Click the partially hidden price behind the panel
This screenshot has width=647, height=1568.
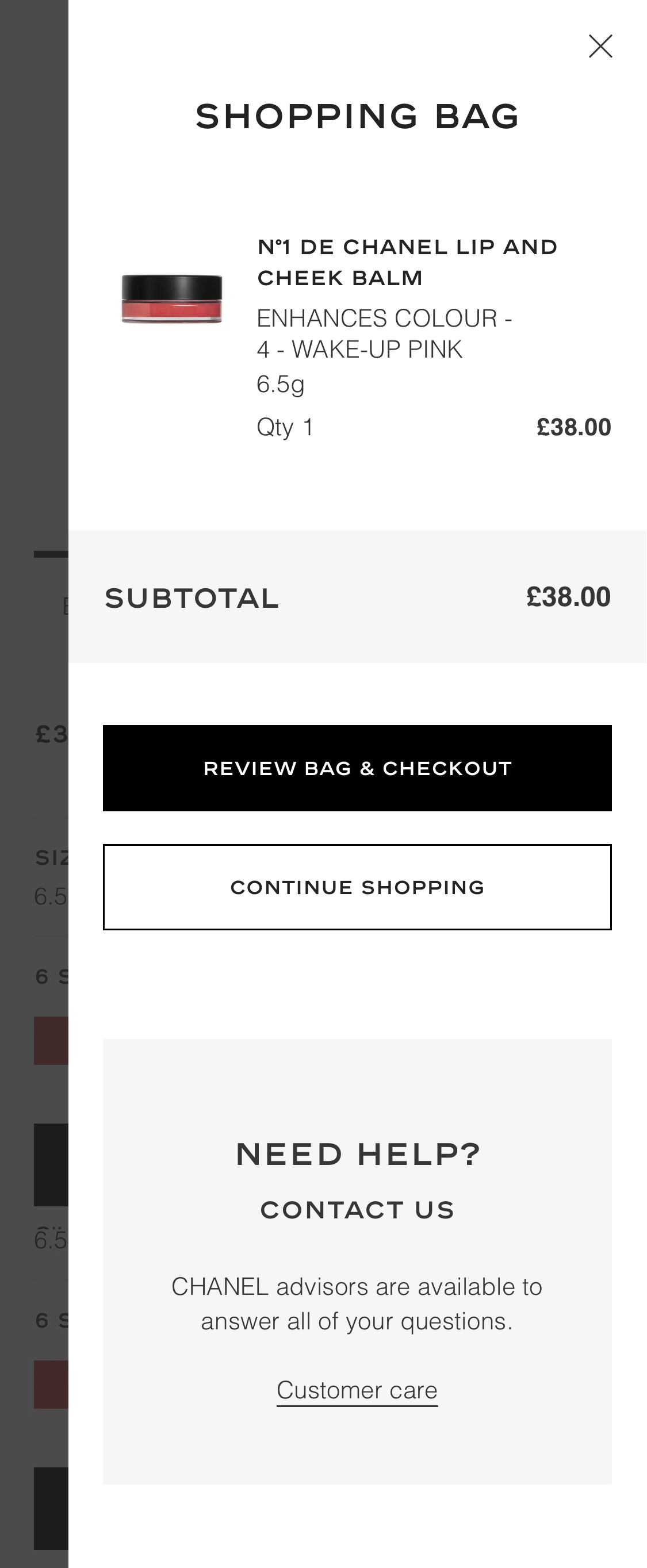tap(51, 735)
